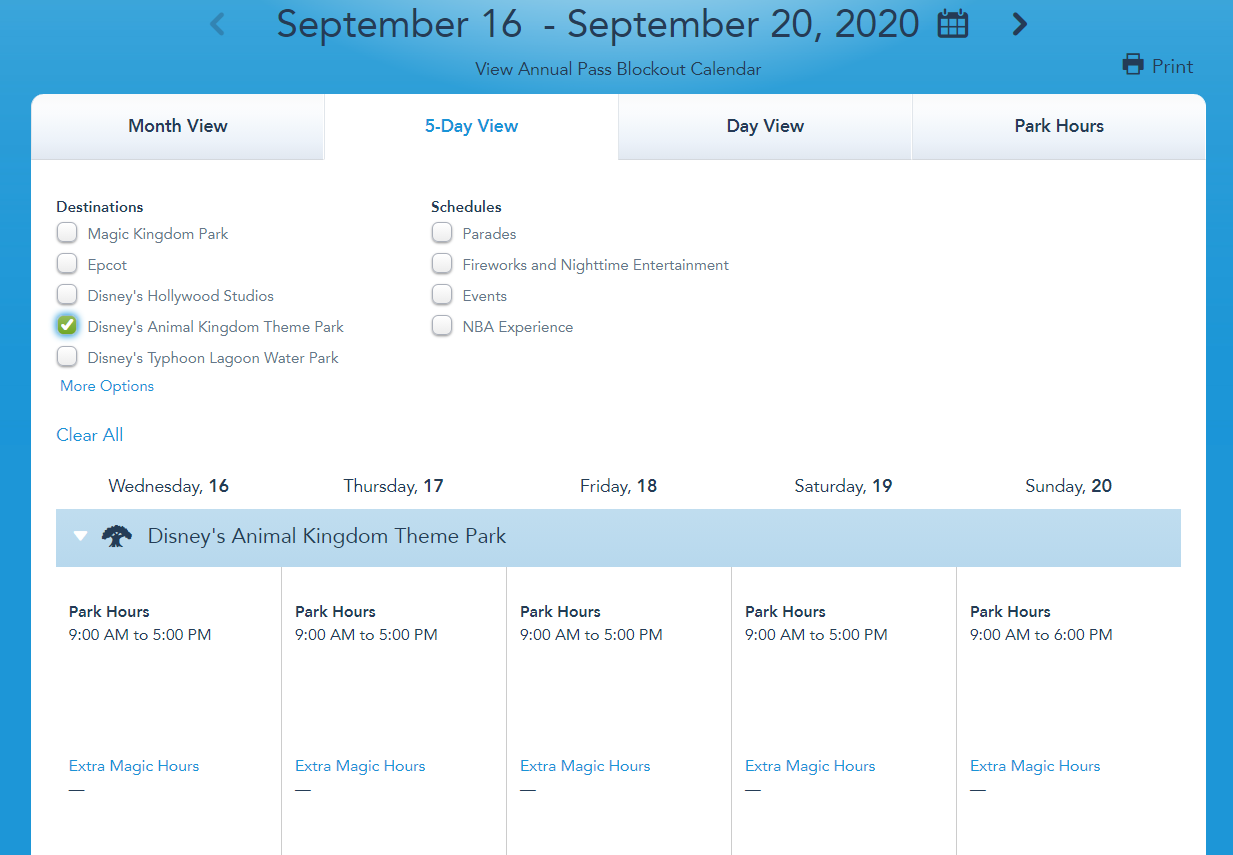Click the Clear All link
The image size is (1233, 855).
(x=90, y=435)
